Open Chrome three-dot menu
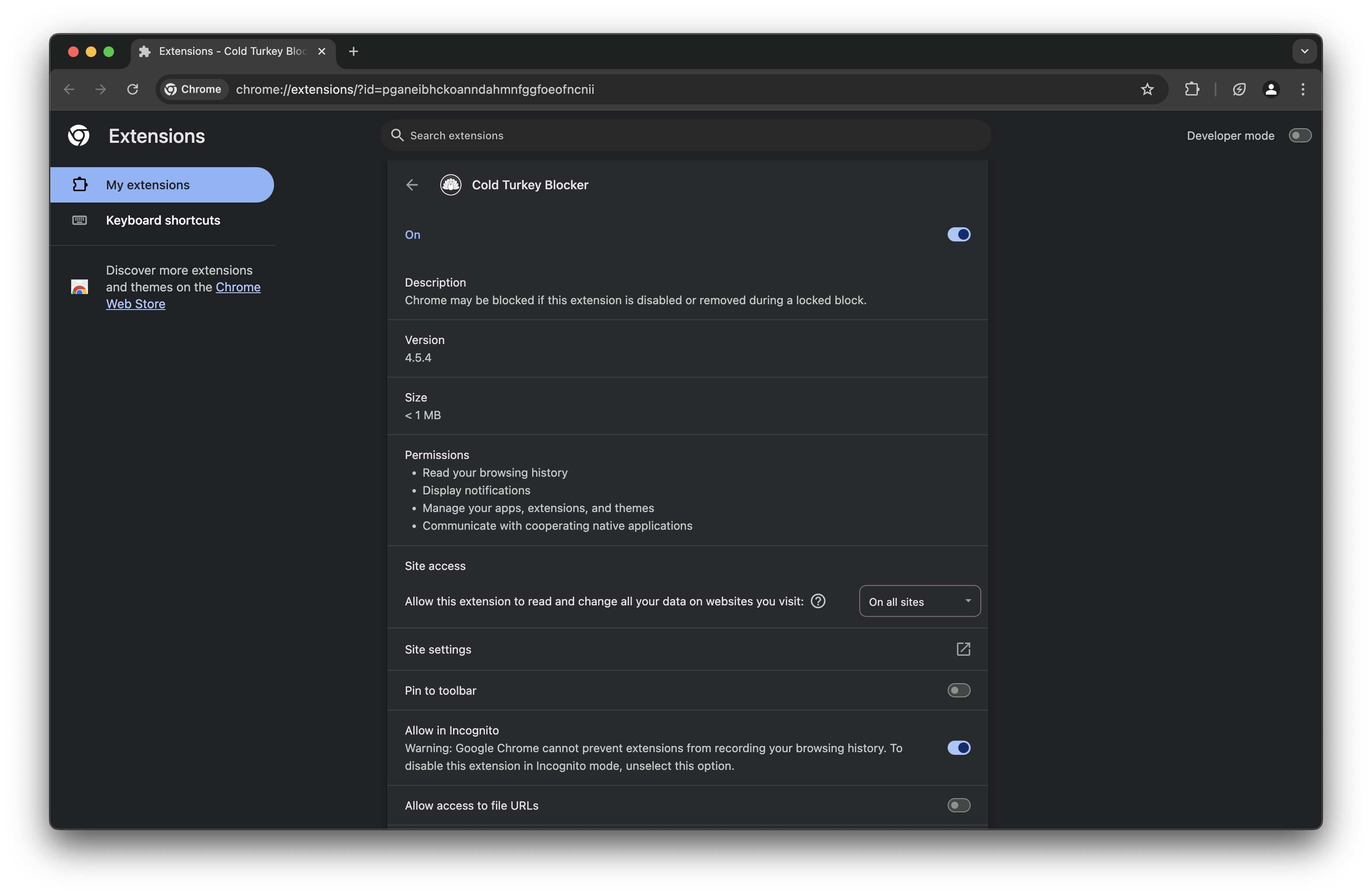The height and width of the screenshot is (895, 1372). coord(1303,89)
